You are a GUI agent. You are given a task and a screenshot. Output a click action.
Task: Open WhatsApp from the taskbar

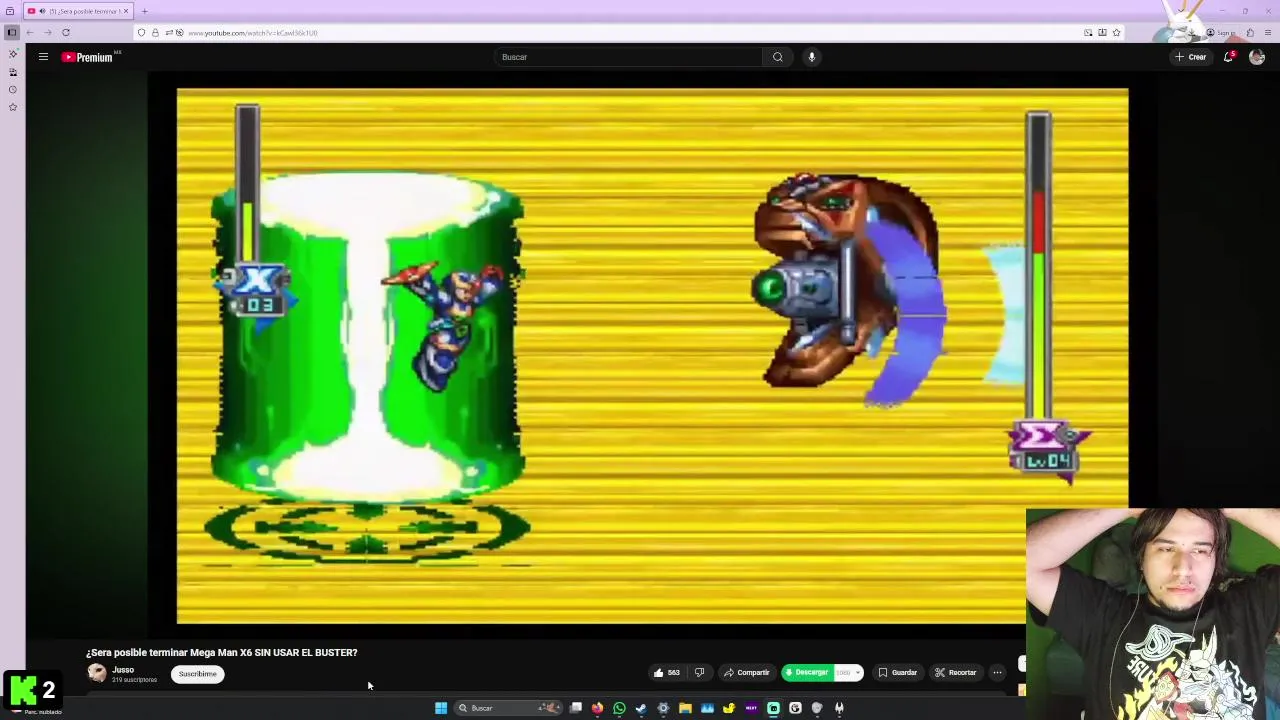619,708
